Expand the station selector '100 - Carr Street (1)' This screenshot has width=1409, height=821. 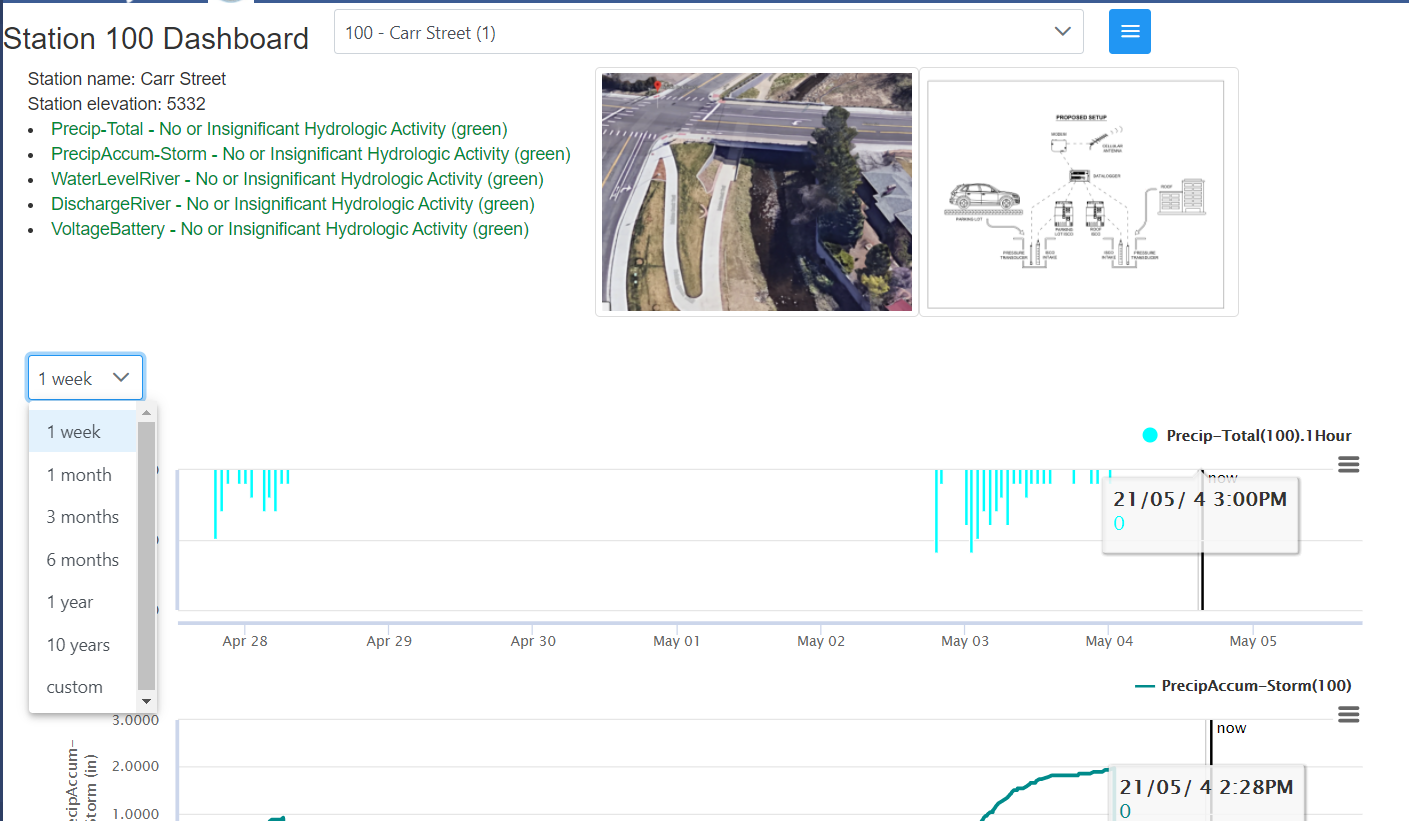point(708,32)
